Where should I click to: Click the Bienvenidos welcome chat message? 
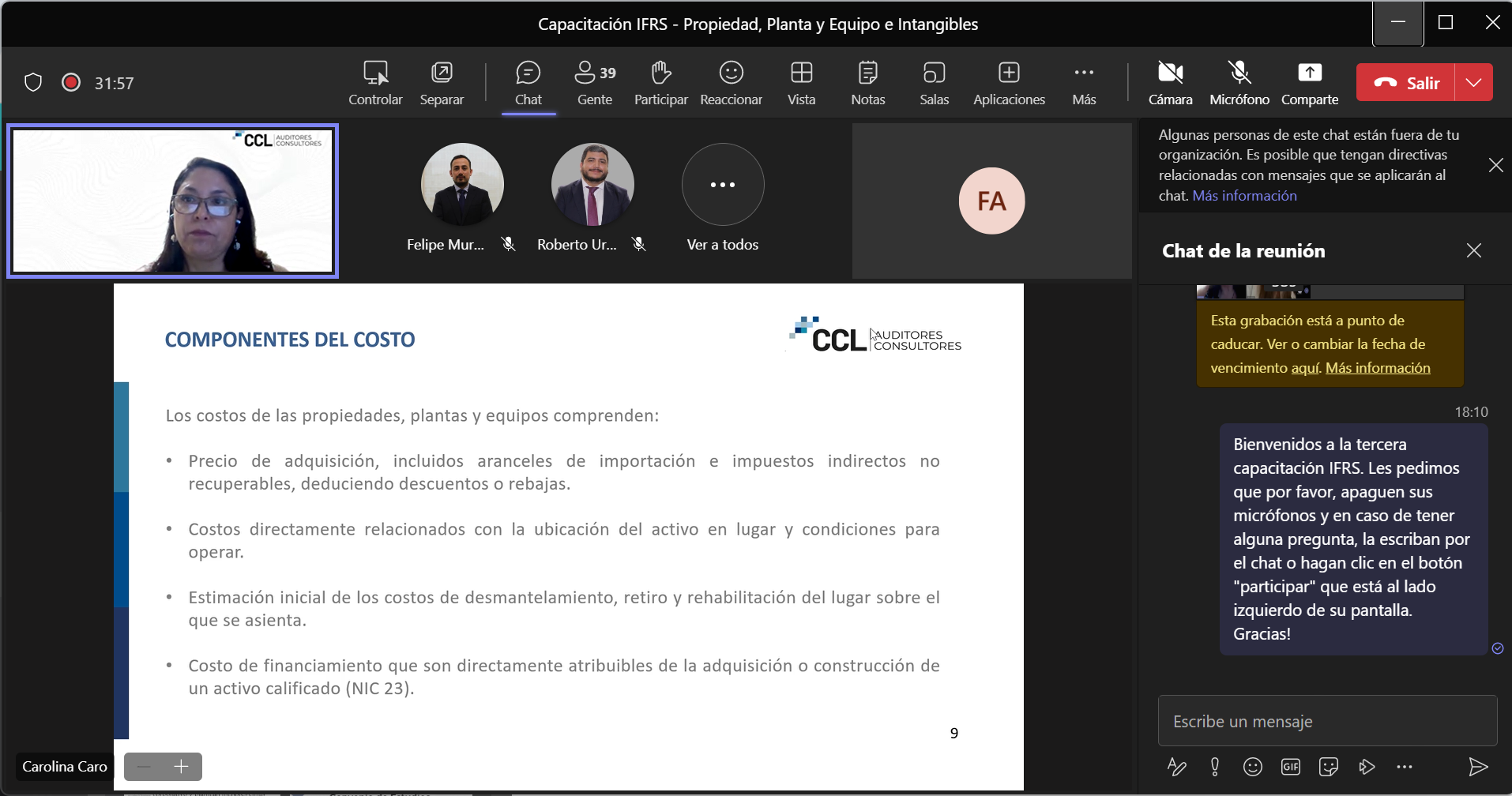pyautogui.click(x=1354, y=539)
